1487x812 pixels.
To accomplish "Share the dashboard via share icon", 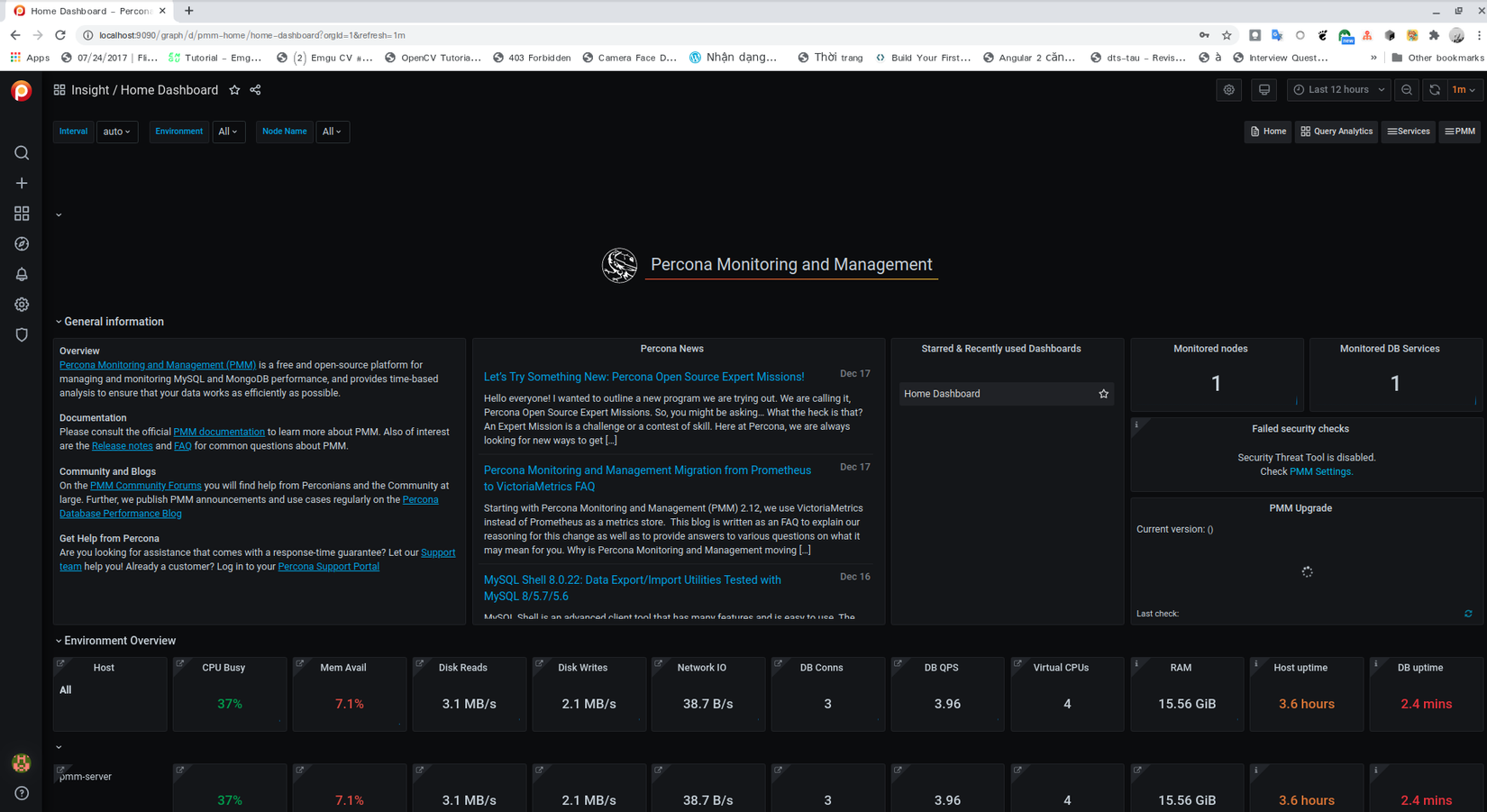I will click(256, 90).
